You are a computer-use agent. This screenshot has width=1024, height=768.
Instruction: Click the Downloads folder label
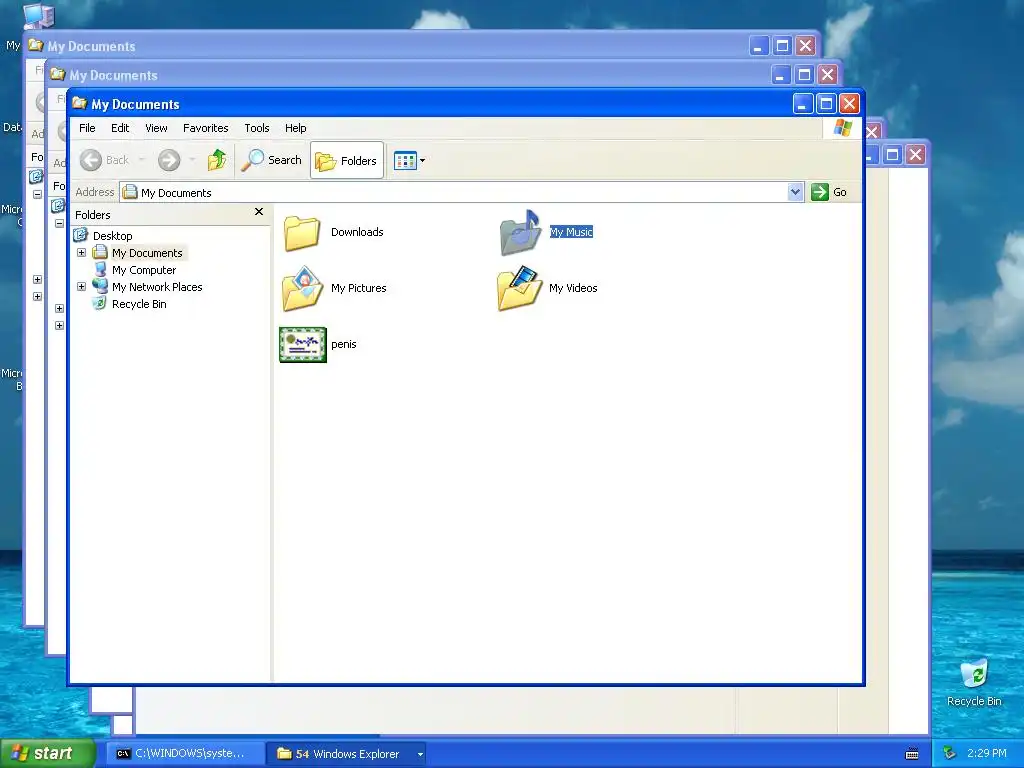click(x=357, y=232)
